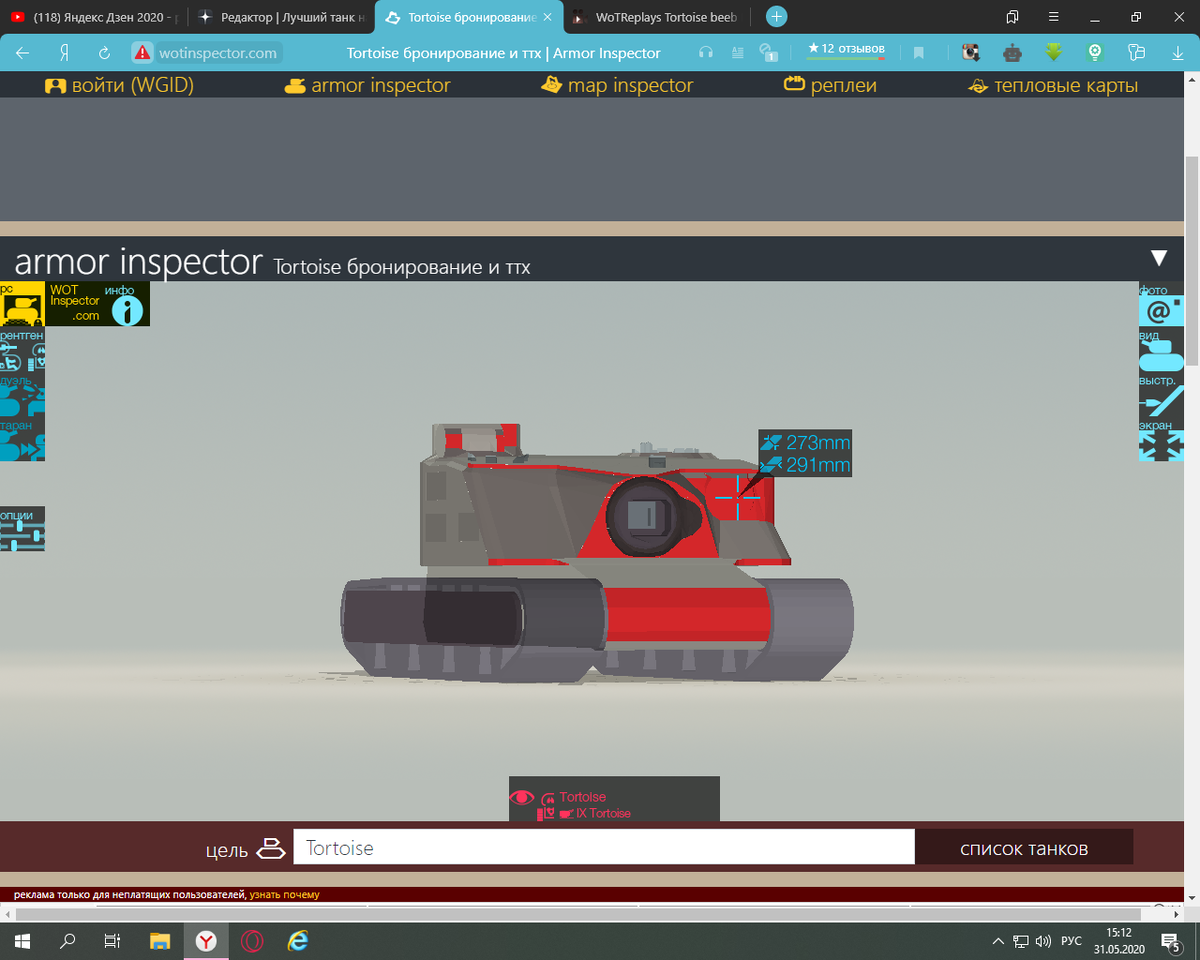Switch the РУС input language

click(x=1071, y=941)
